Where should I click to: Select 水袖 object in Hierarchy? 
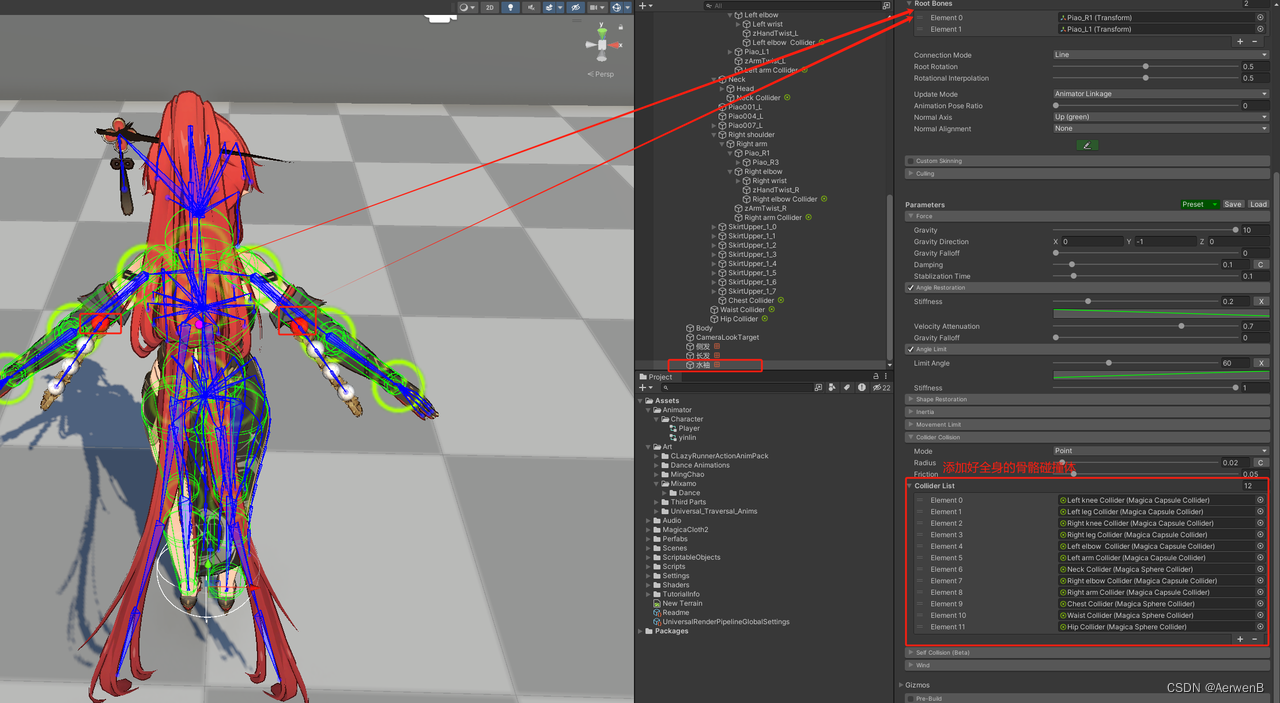pyautogui.click(x=703, y=365)
